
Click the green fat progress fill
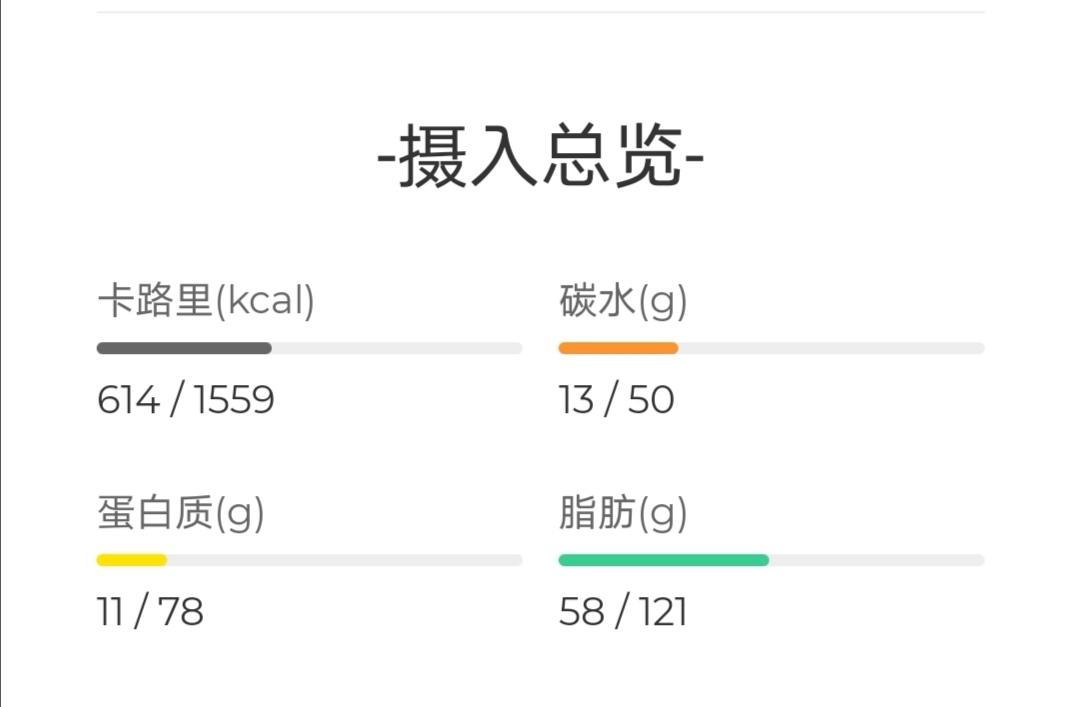[x=663, y=560]
